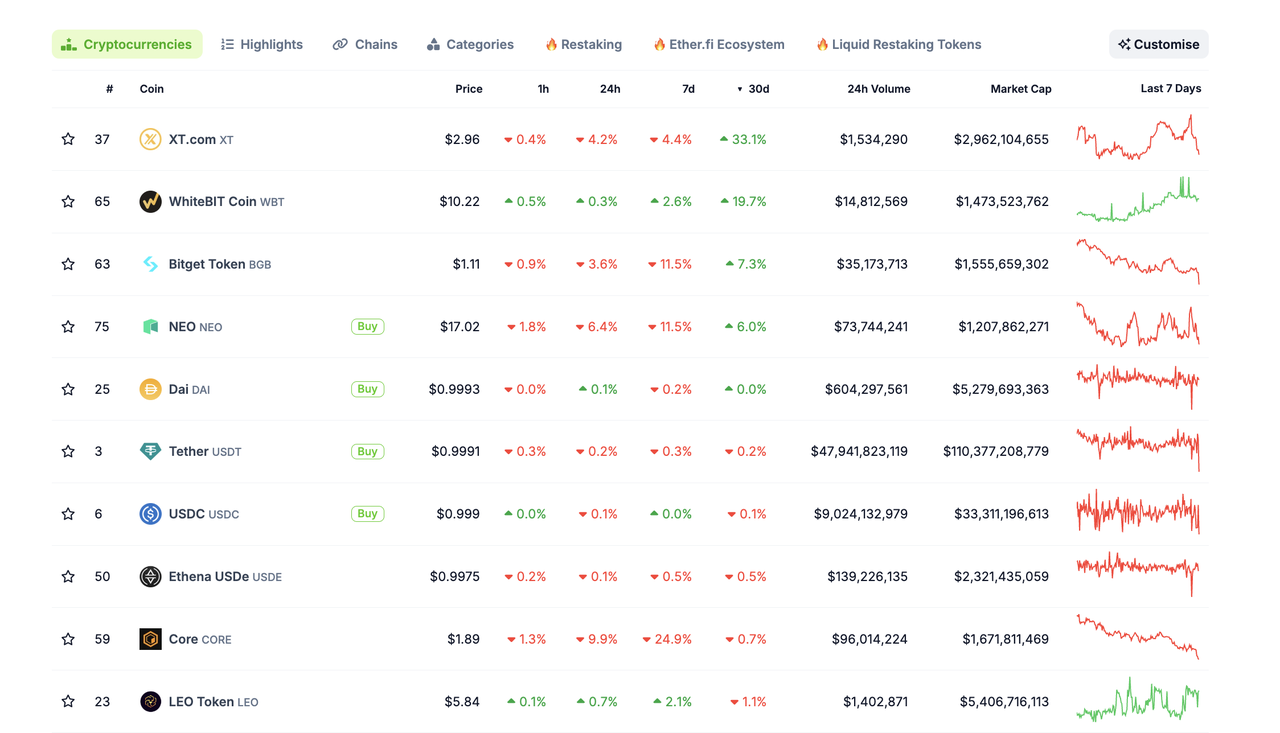Screen dimensions: 1280x733
Task: Click the NEO coin logo icon
Action: click(x=150, y=327)
